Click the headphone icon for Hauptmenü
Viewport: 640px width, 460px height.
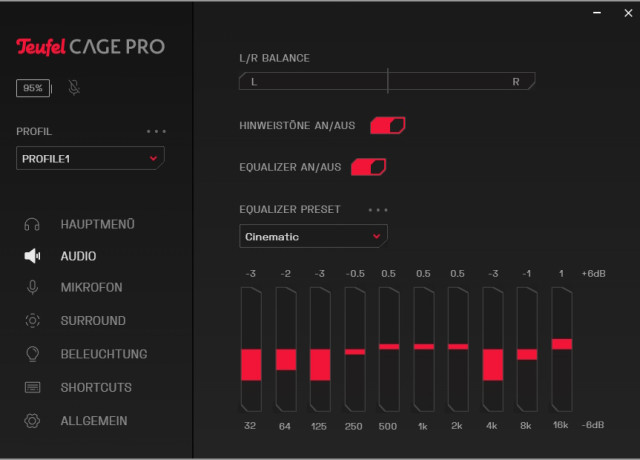(x=32, y=224)
